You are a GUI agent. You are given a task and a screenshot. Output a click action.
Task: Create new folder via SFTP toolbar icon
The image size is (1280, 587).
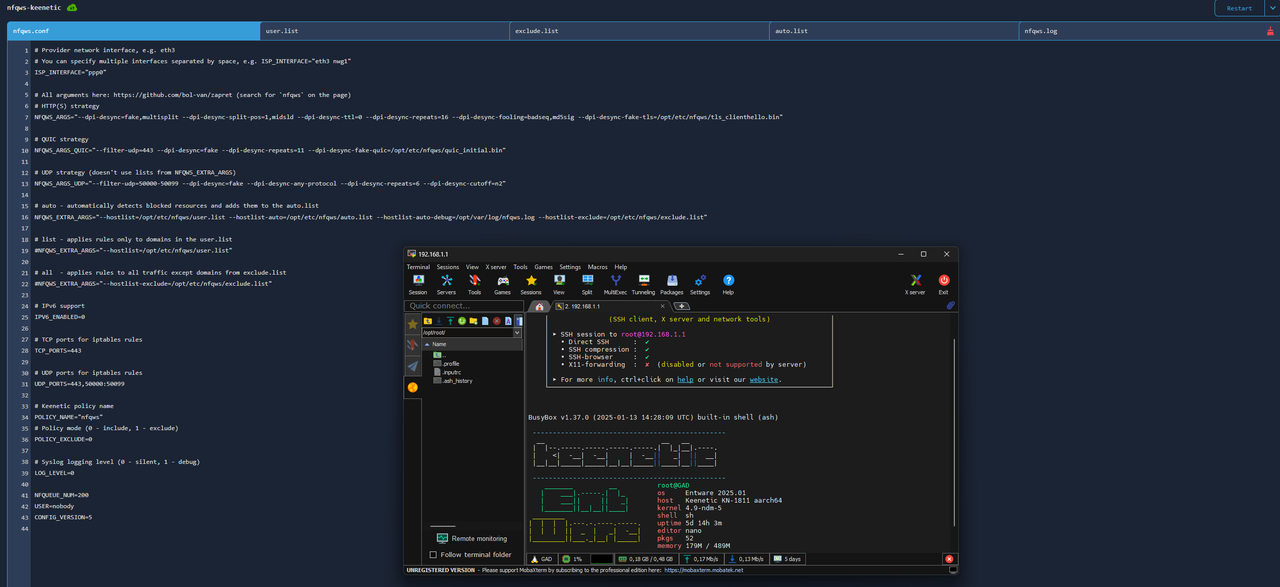point(473,321)
